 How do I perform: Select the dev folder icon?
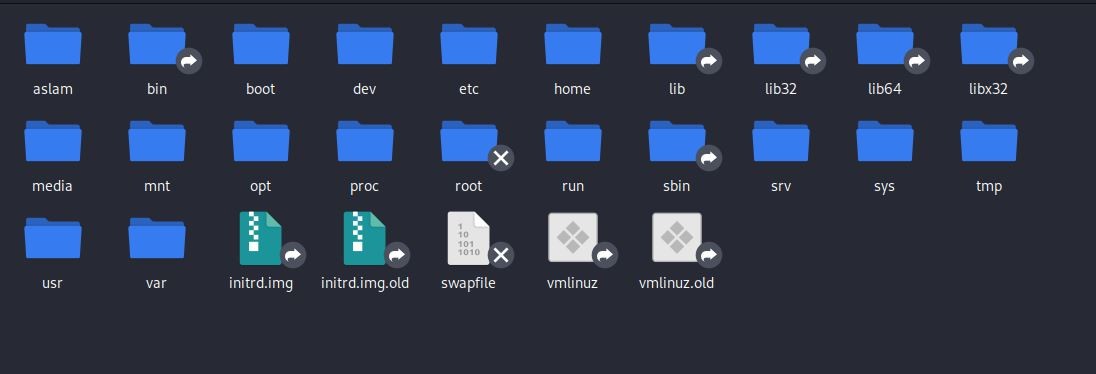pos(365,44)
